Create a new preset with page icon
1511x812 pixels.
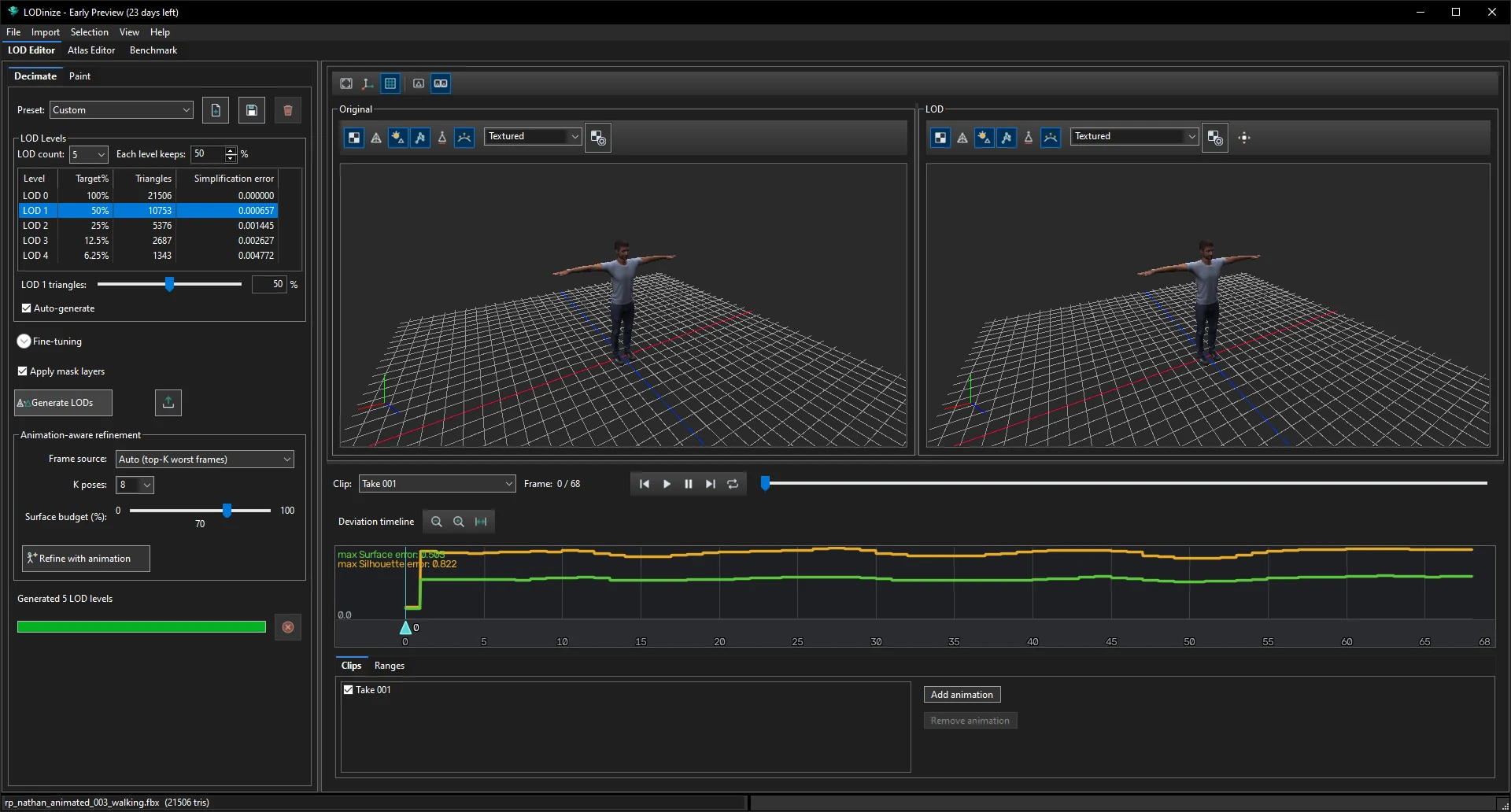[216, 110]
